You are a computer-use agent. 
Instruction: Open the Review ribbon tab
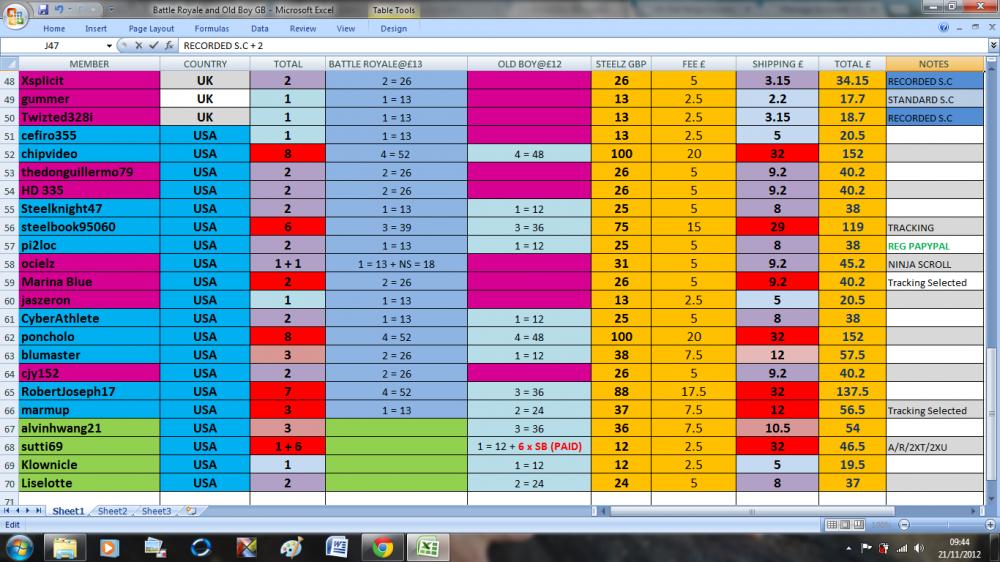[x=303, y=29]
